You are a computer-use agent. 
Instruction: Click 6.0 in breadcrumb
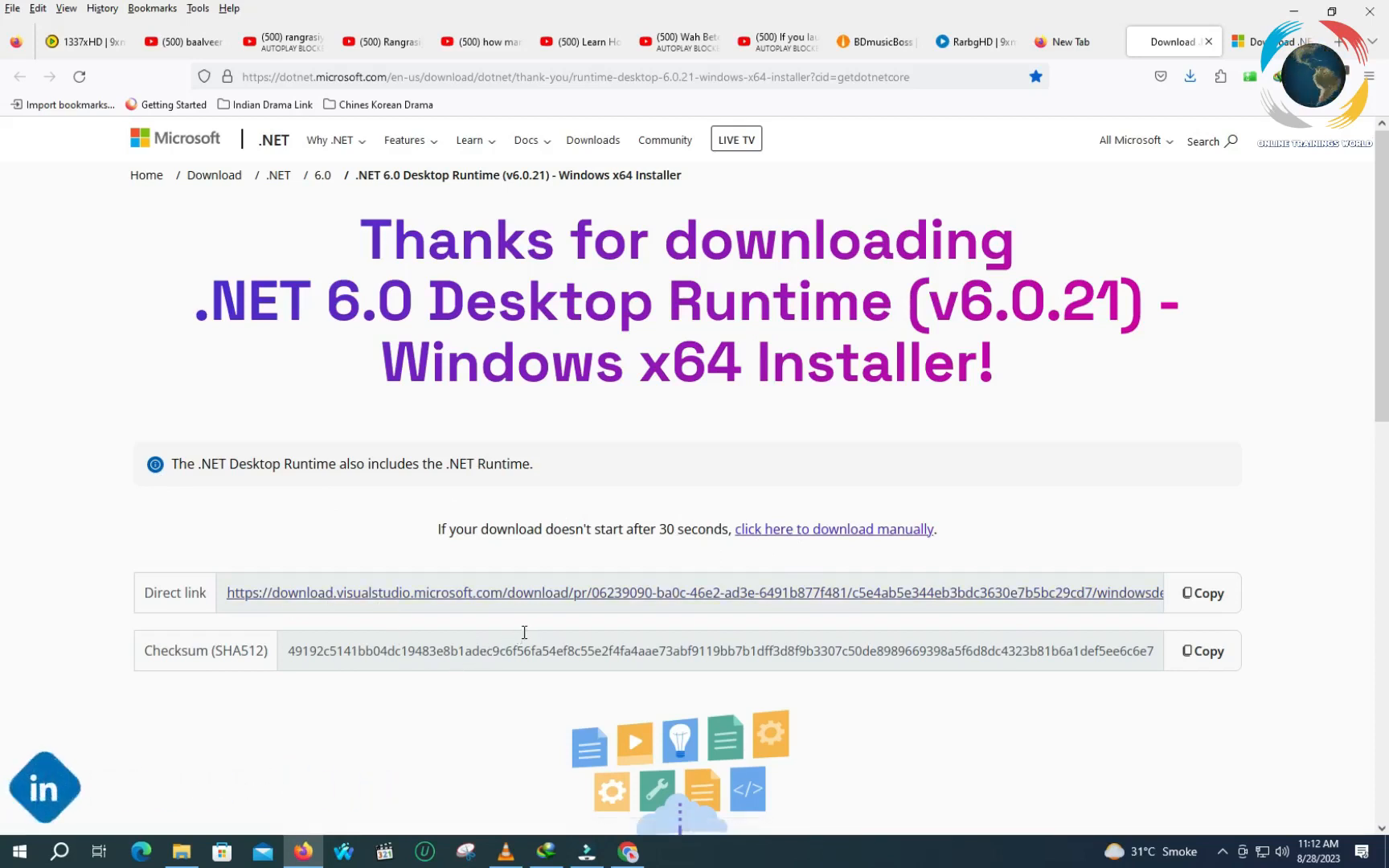click(322, 175)
